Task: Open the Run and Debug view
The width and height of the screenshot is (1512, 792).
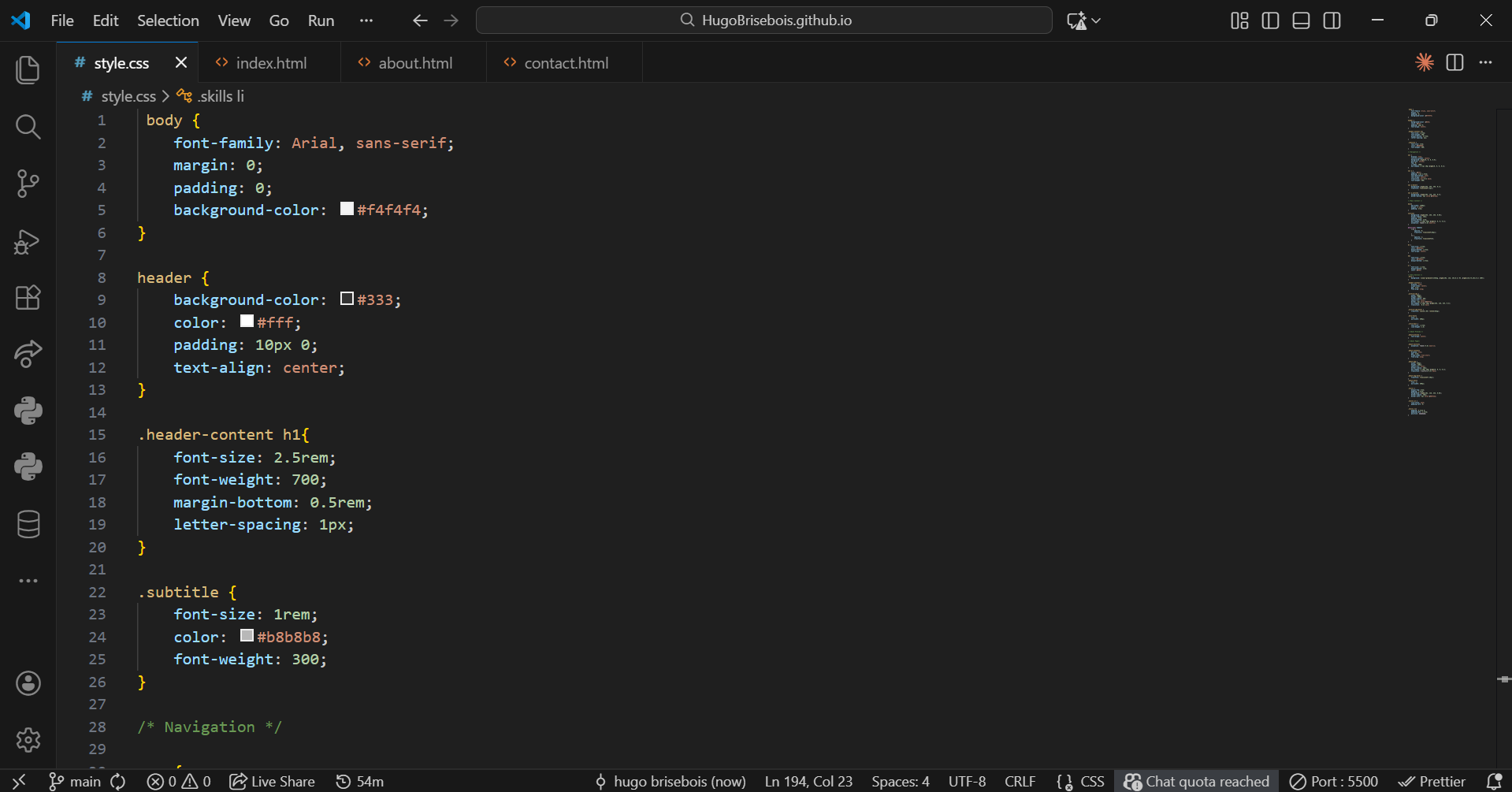Action: point(28,241)
